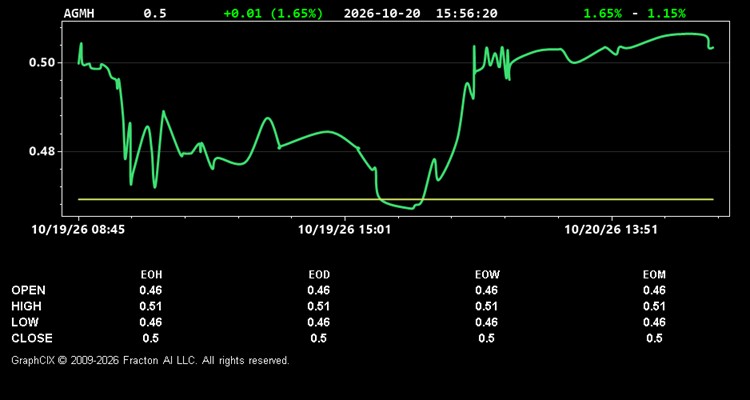
Task: Click the EOM OPEN value 0.46
Action: point(654,290)
